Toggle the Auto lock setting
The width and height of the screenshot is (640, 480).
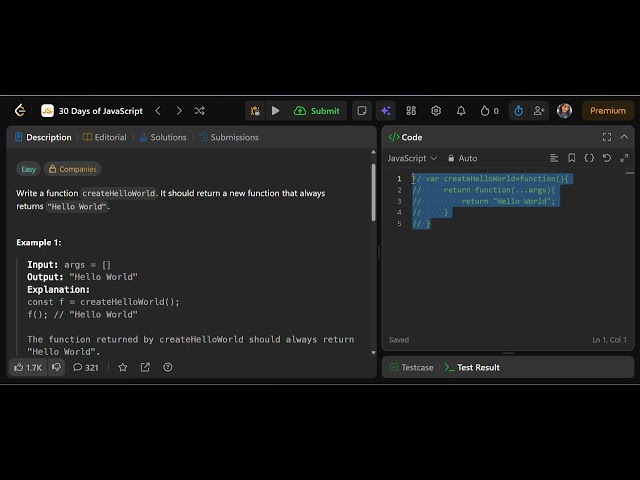pos(463,158)
